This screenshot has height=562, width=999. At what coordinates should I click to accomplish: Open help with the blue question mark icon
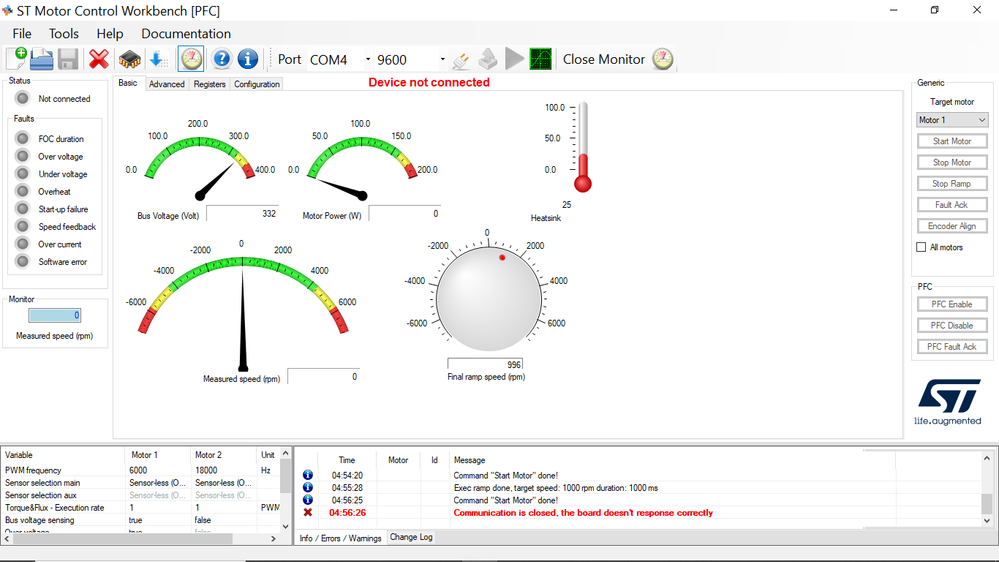(221, 59)
